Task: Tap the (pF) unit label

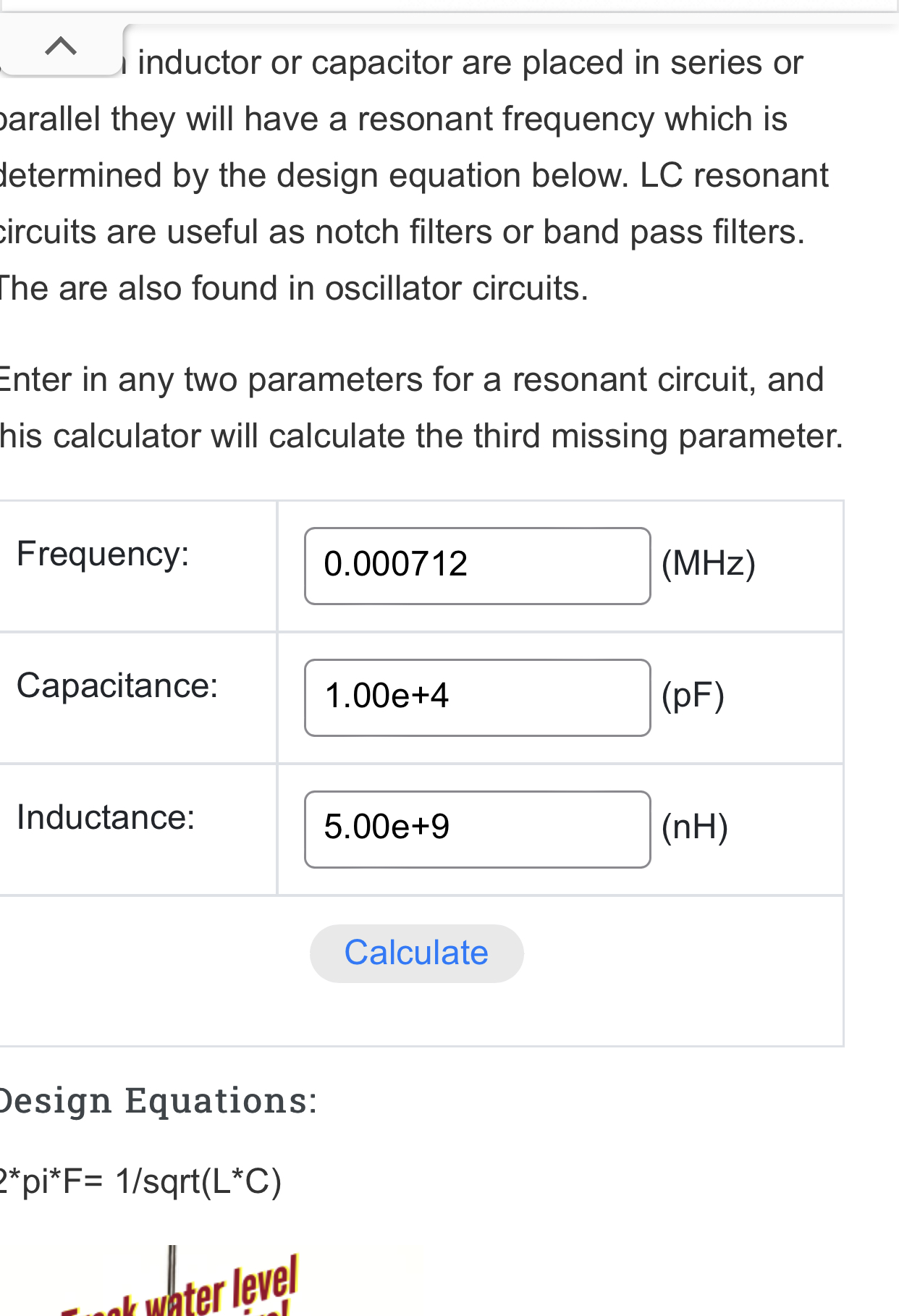Action: (693, 696)
